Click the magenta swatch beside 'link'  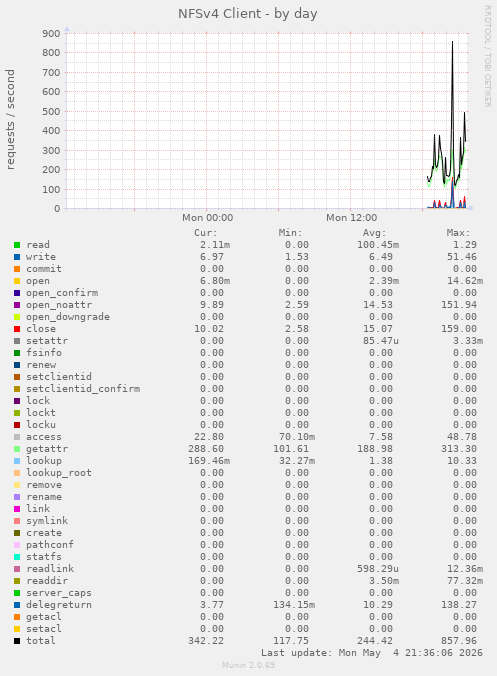(x=17, y=509)
